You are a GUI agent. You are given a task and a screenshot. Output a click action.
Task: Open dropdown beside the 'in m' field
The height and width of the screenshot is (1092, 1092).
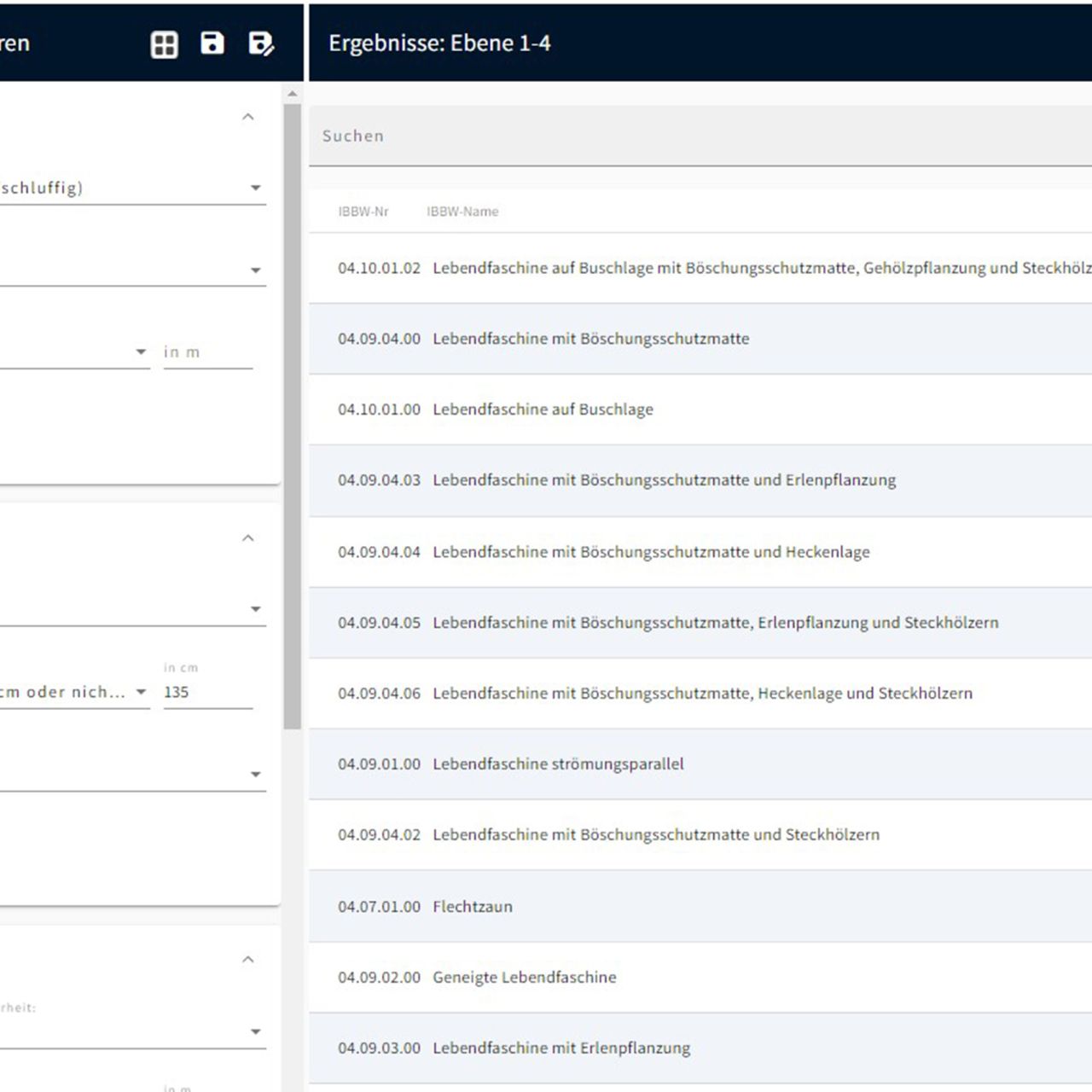141,352
